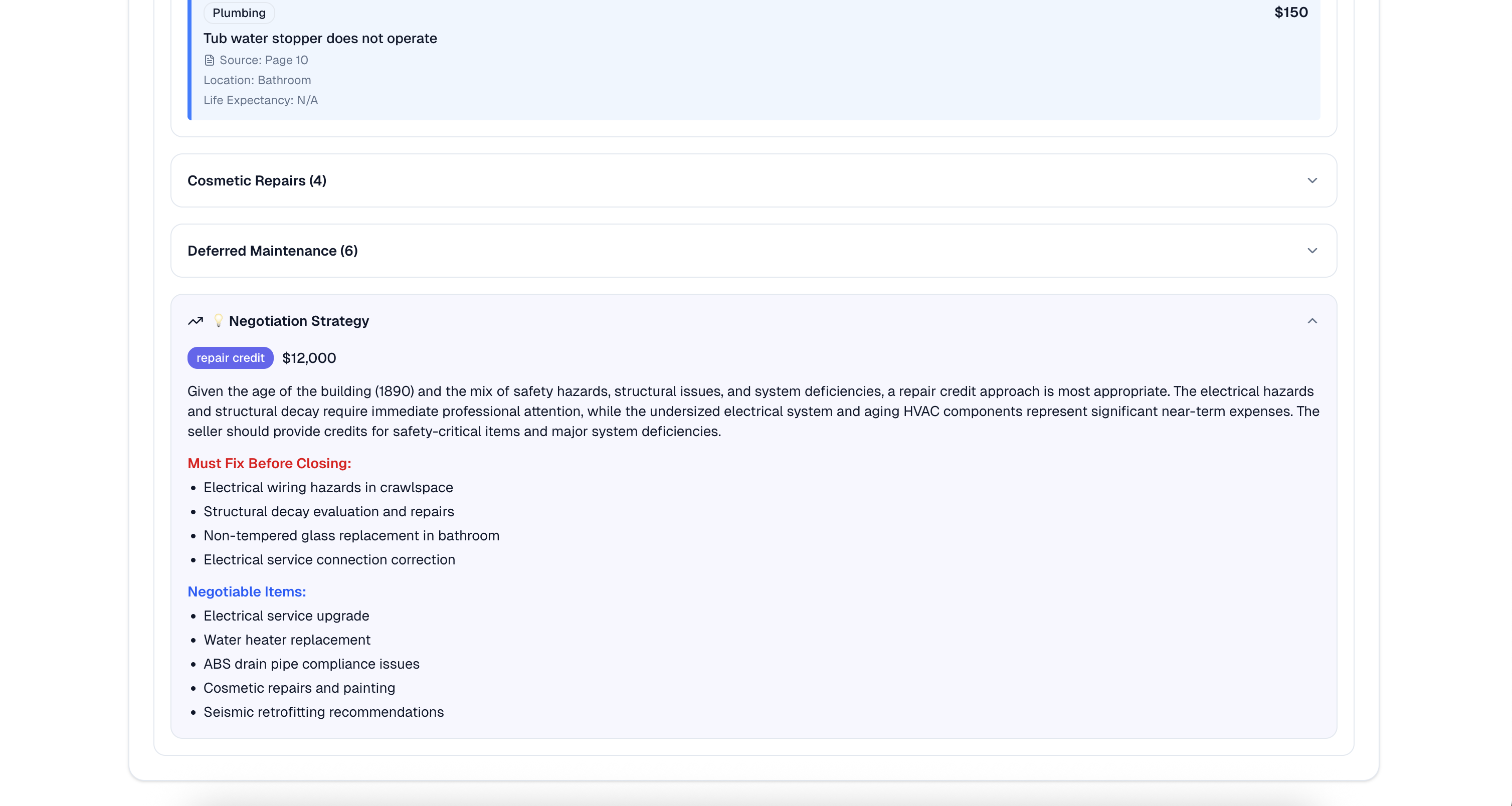Screen dimensions: 1512x806
Task: Open the Cosmetic Repairs (4) section header
Action: [257, 180]
